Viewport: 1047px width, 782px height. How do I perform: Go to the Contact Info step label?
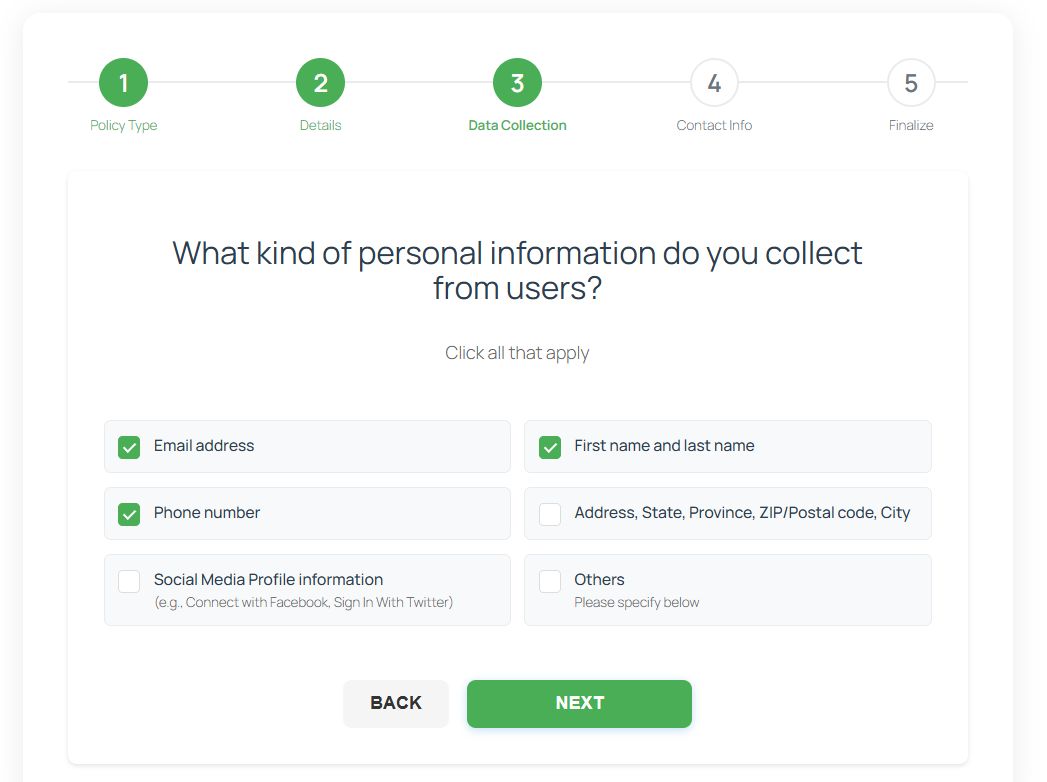click(x=714, y=125)
